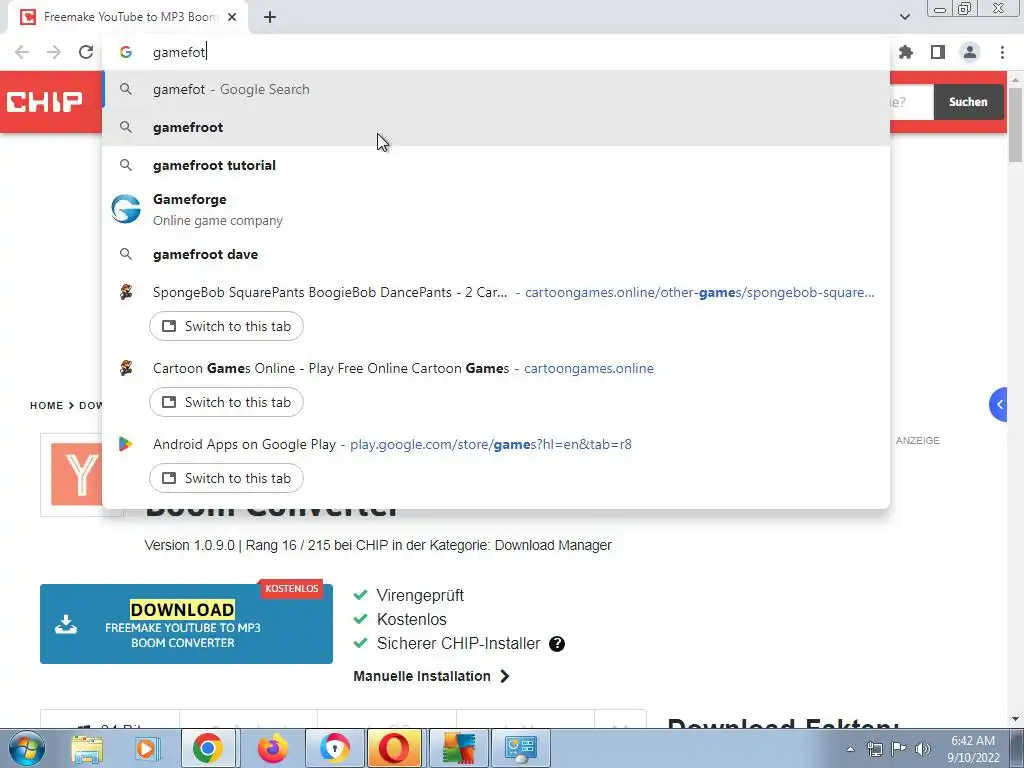The width and height of the screenshot is (1024, 768).
Task: Click the browser forward arrow
Action: pos(54,52)
